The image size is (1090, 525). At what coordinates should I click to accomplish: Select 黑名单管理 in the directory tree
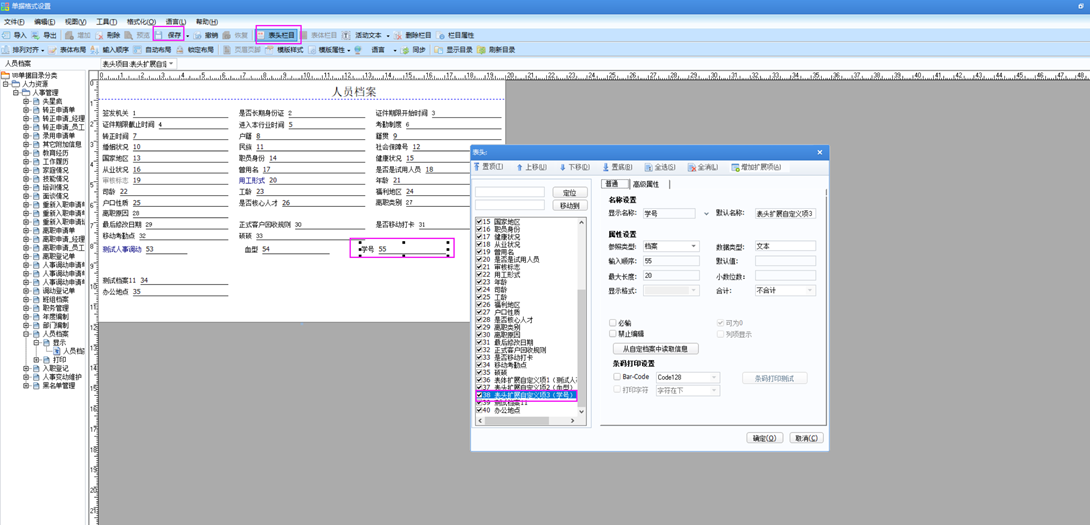coord(60,385)
